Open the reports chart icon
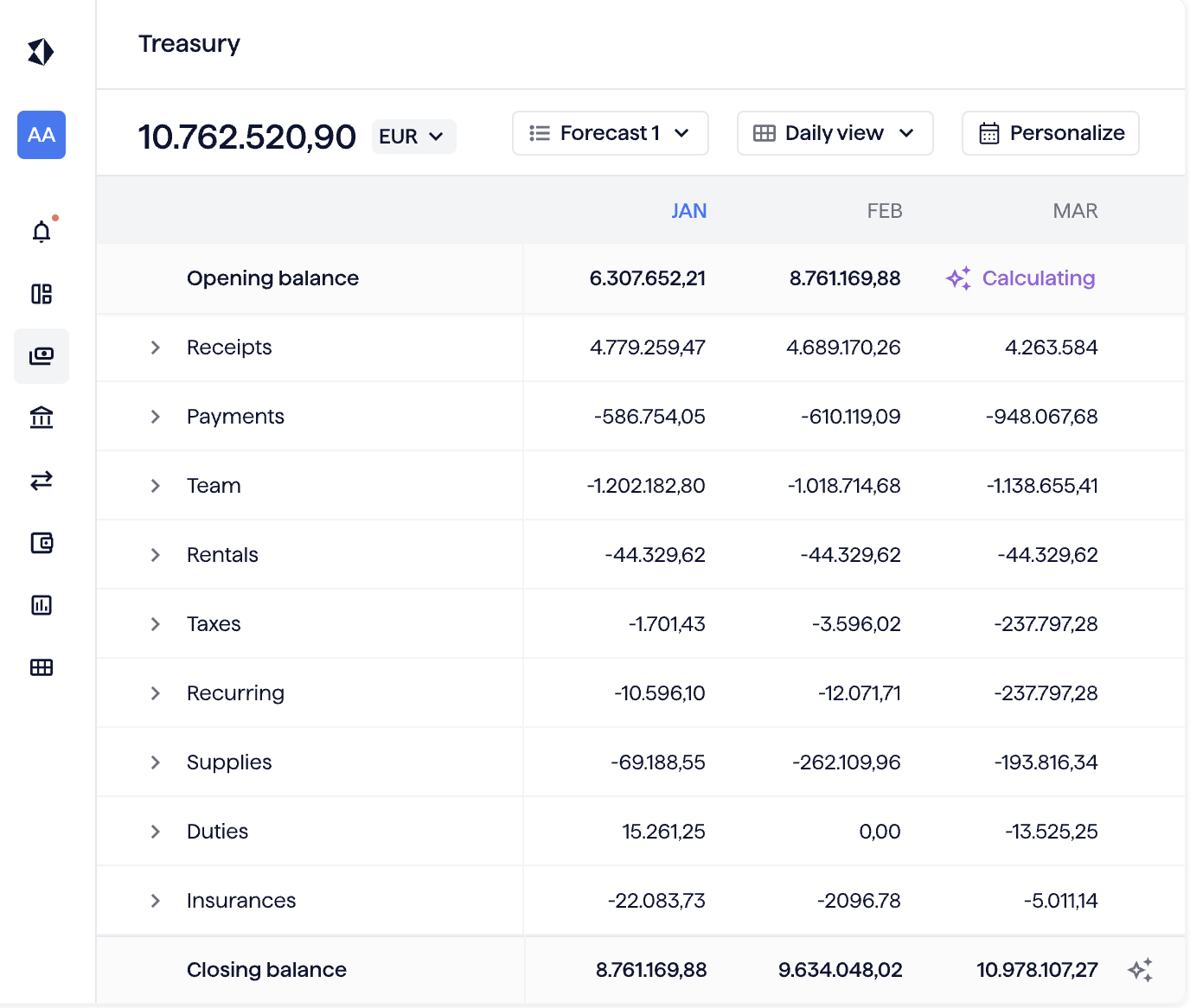 coord(41,605)
